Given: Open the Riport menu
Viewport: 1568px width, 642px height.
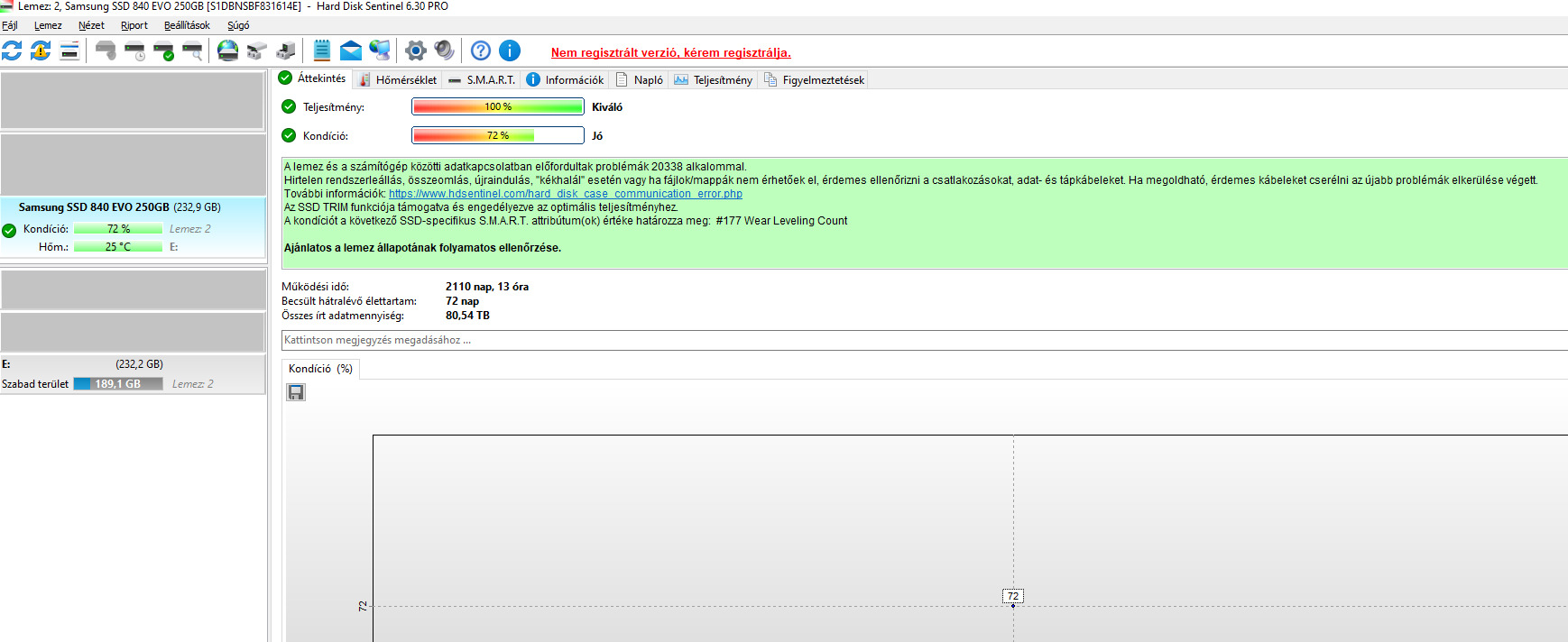Looking at the screenshot, I should 134,25.
